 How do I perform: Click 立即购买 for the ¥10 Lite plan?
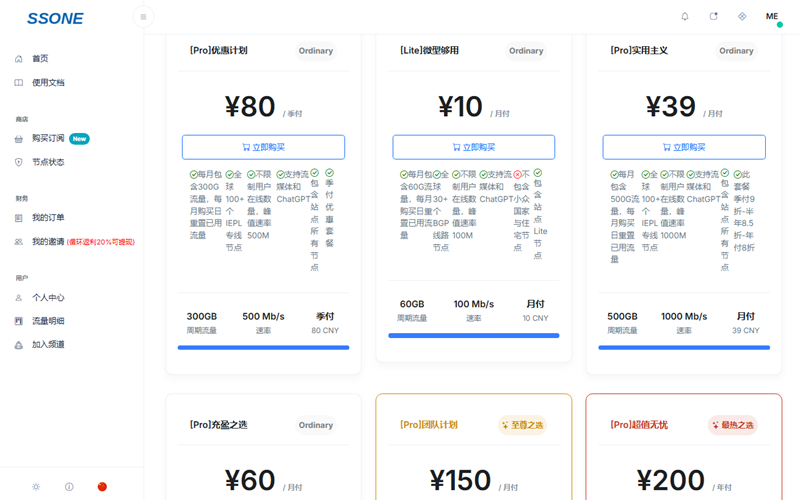(x=473, y=147)
